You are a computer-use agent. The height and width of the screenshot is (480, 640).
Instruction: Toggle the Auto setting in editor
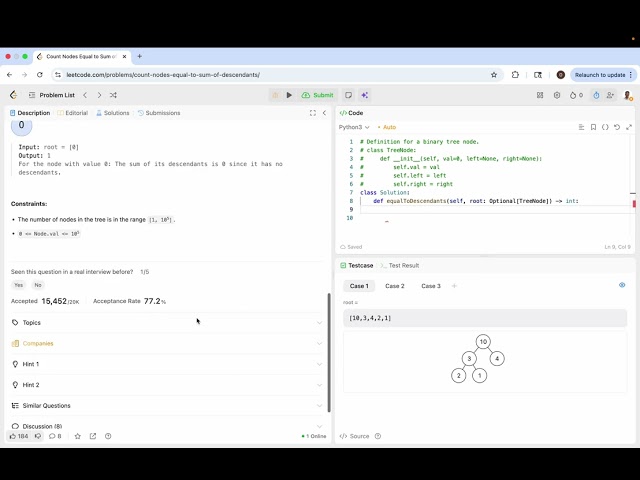tap(387, 127)
